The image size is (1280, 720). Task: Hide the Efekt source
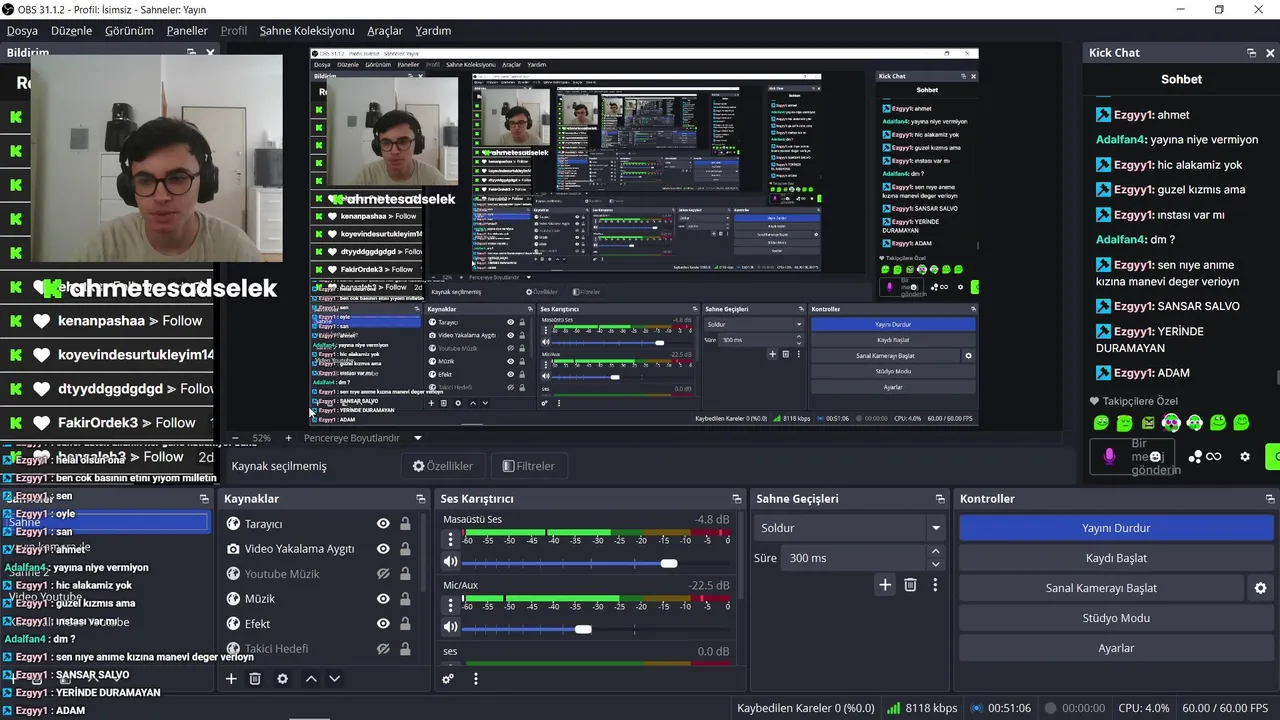pyautogui.click(x=383, y=624)
